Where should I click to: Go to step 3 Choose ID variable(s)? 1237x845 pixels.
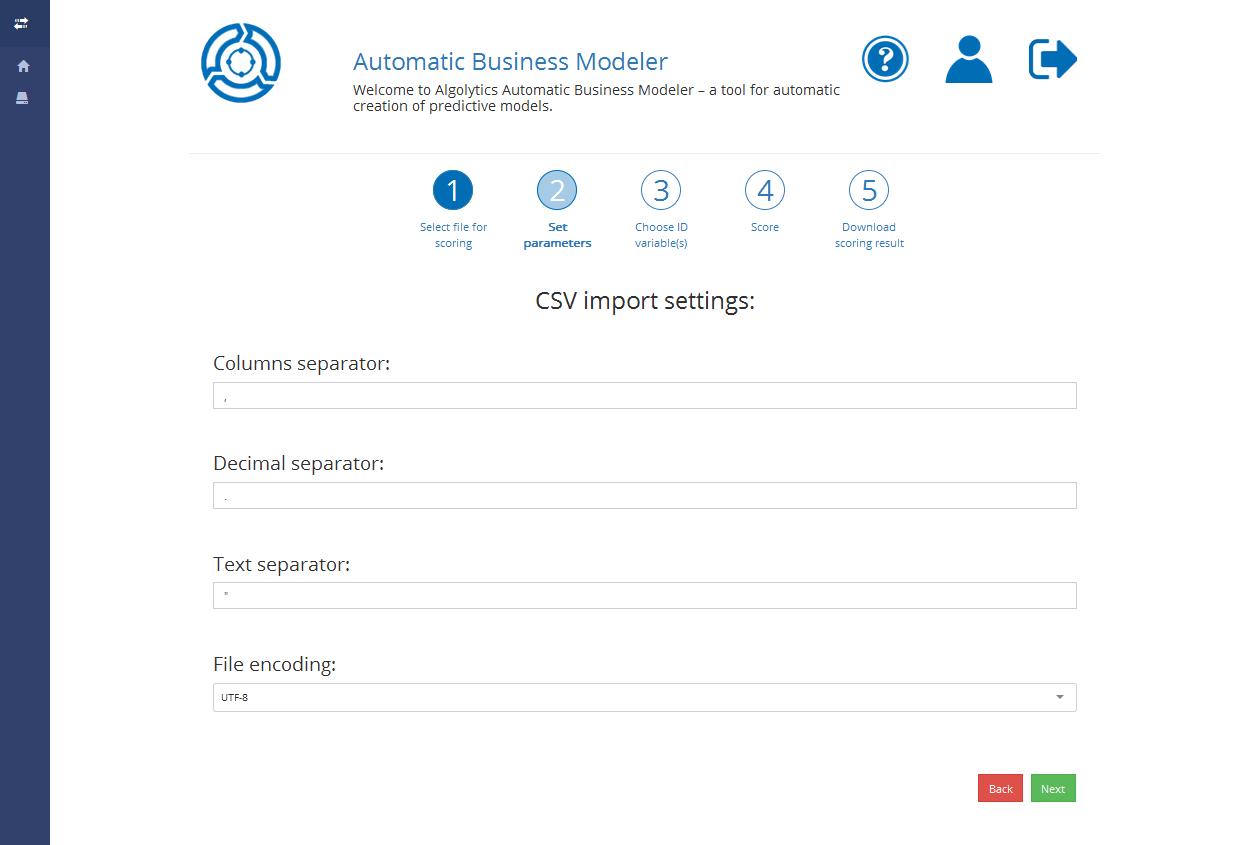[661, 190]
